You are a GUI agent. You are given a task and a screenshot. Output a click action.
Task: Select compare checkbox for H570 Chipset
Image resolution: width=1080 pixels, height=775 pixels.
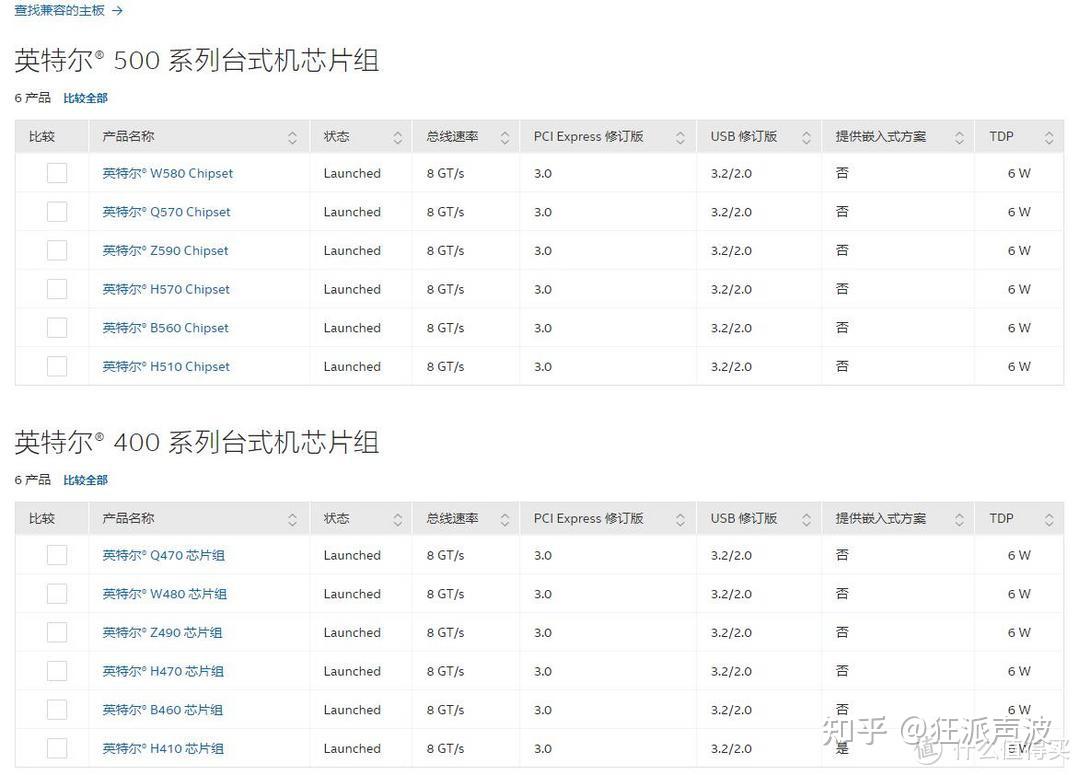(57, 289)
